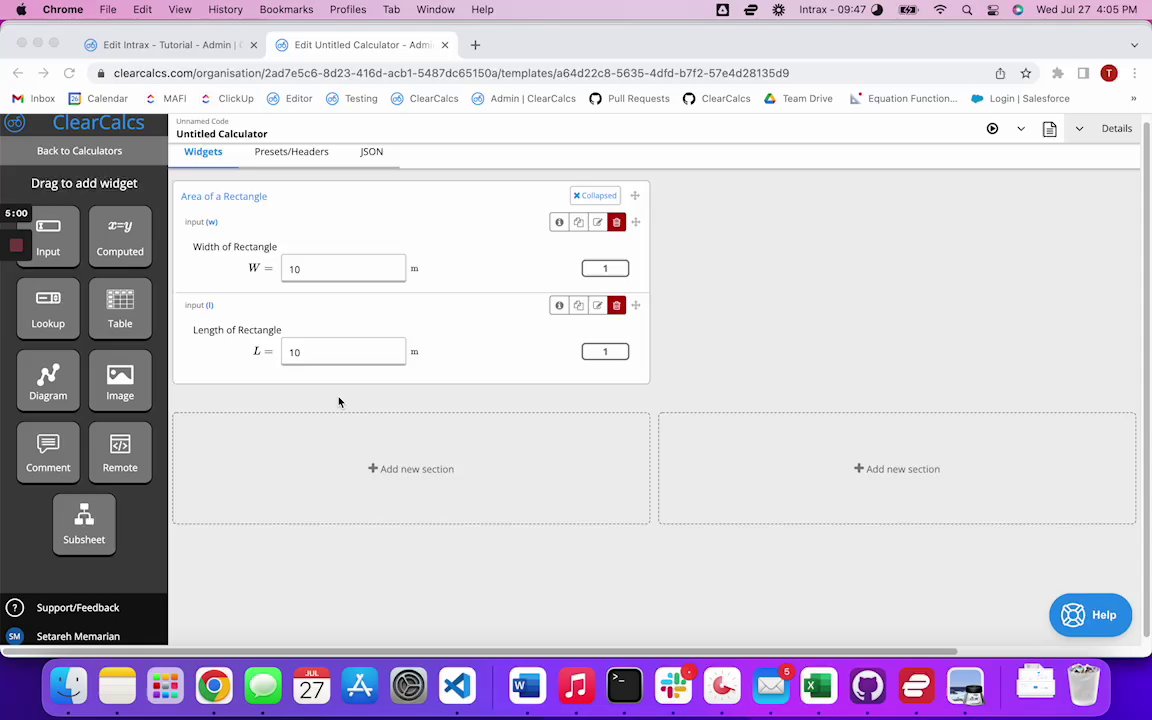
Task: Open Spotlight search in menu bar
Action: [x=967, y=10]
